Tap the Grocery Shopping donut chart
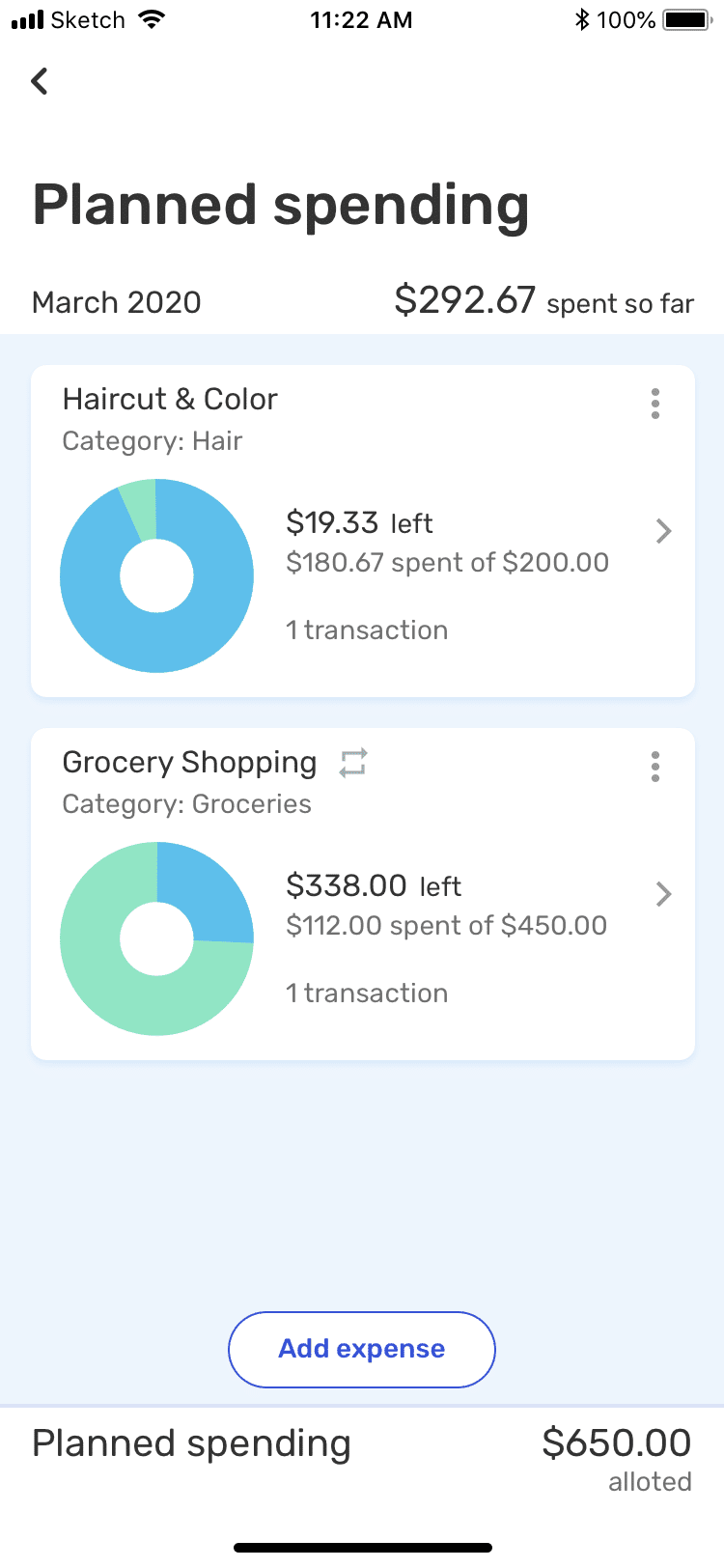The image size is (724, 1568). 156,939
